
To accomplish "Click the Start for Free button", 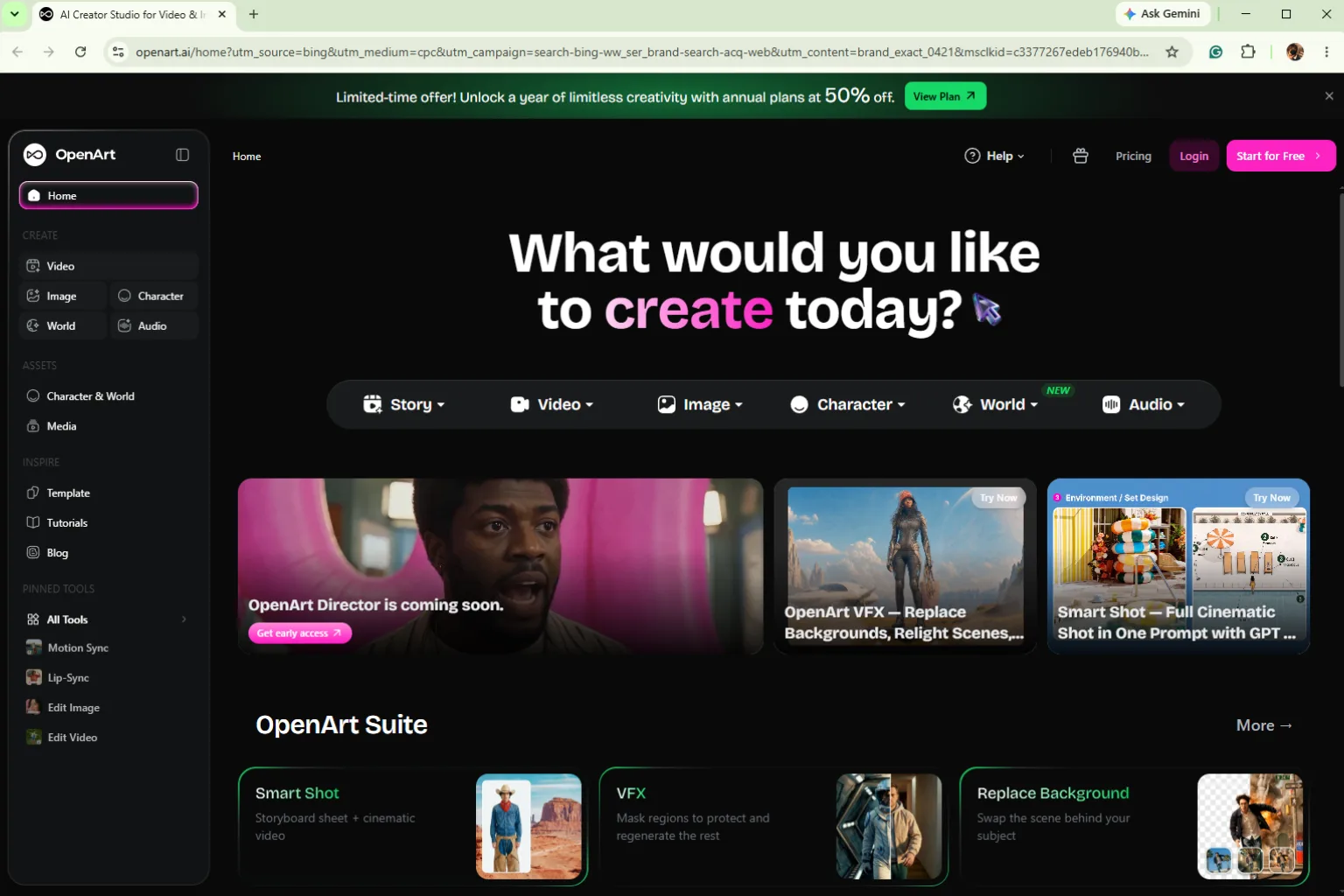I will pos(1280,156).
